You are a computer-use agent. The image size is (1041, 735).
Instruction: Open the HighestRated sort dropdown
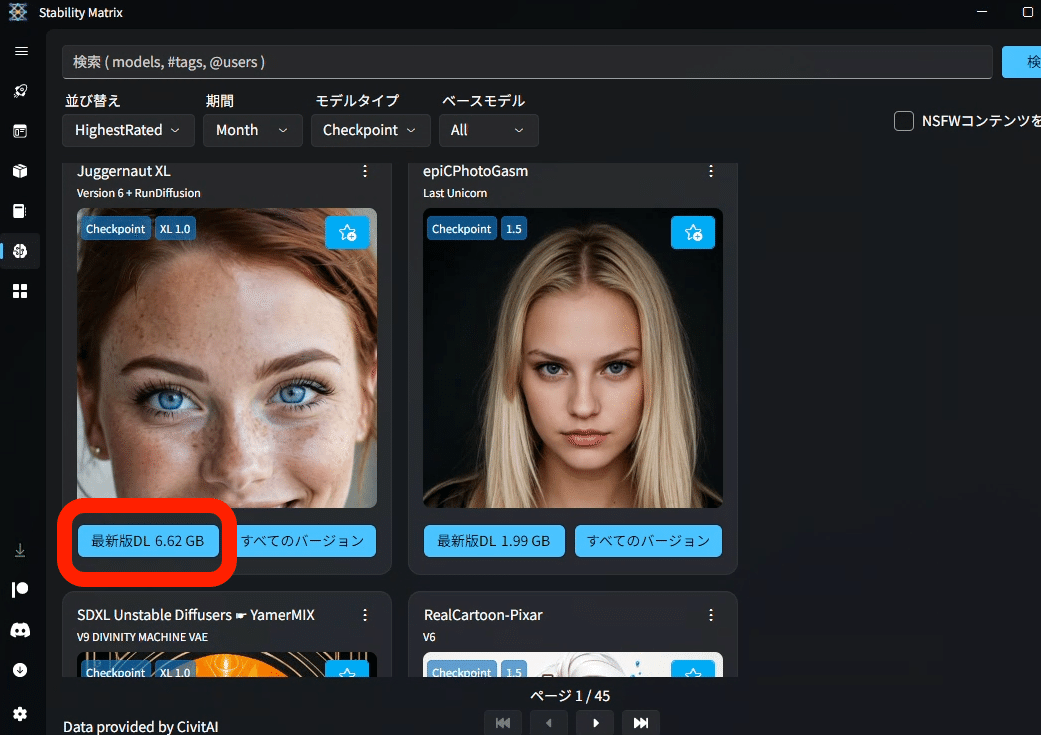tap(128, 130)
